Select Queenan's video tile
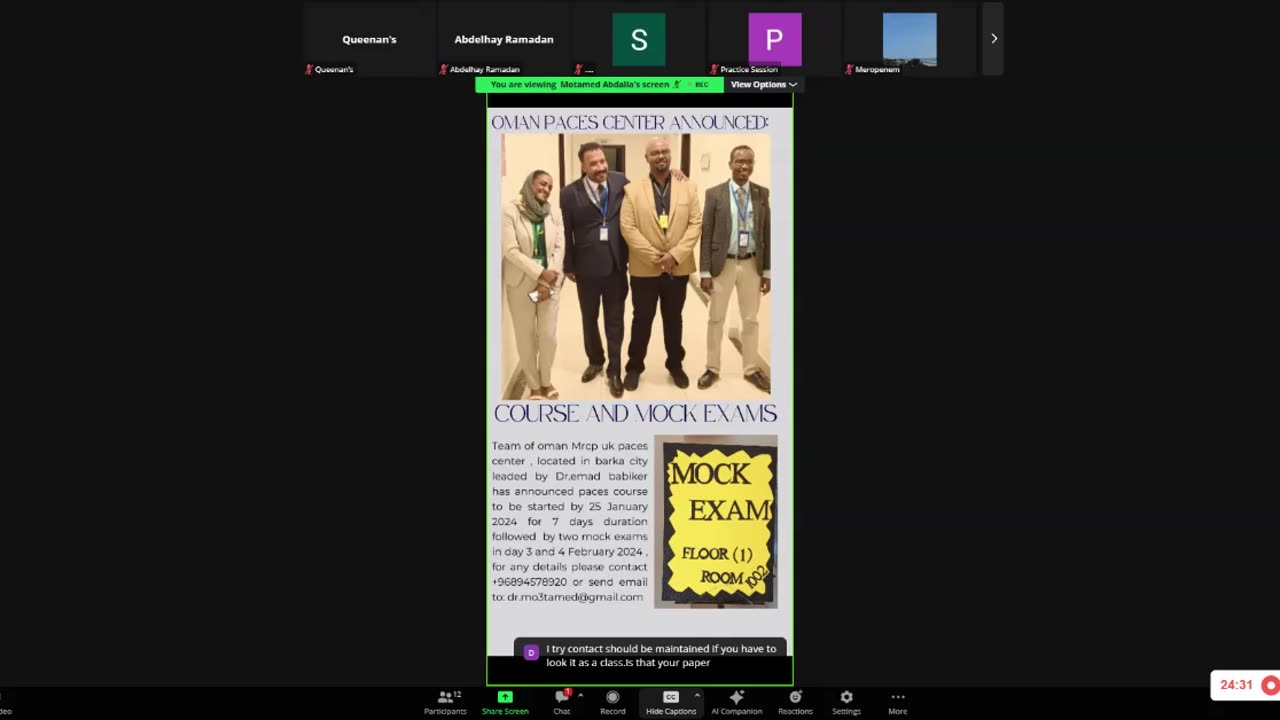The height and width of the screenshot is (720, 1280). 369,39
